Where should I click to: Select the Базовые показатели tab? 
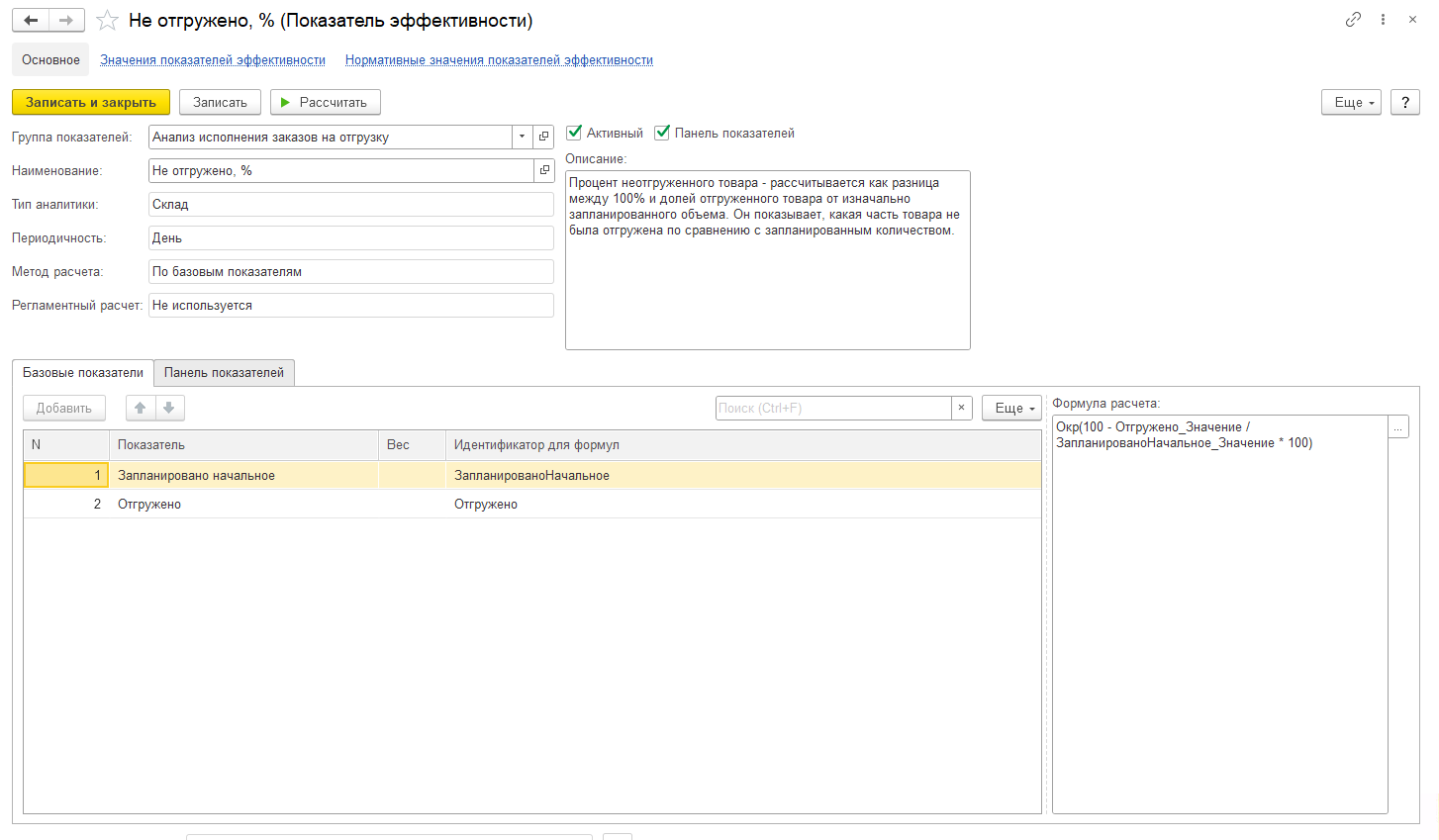[x=83, y=373]
